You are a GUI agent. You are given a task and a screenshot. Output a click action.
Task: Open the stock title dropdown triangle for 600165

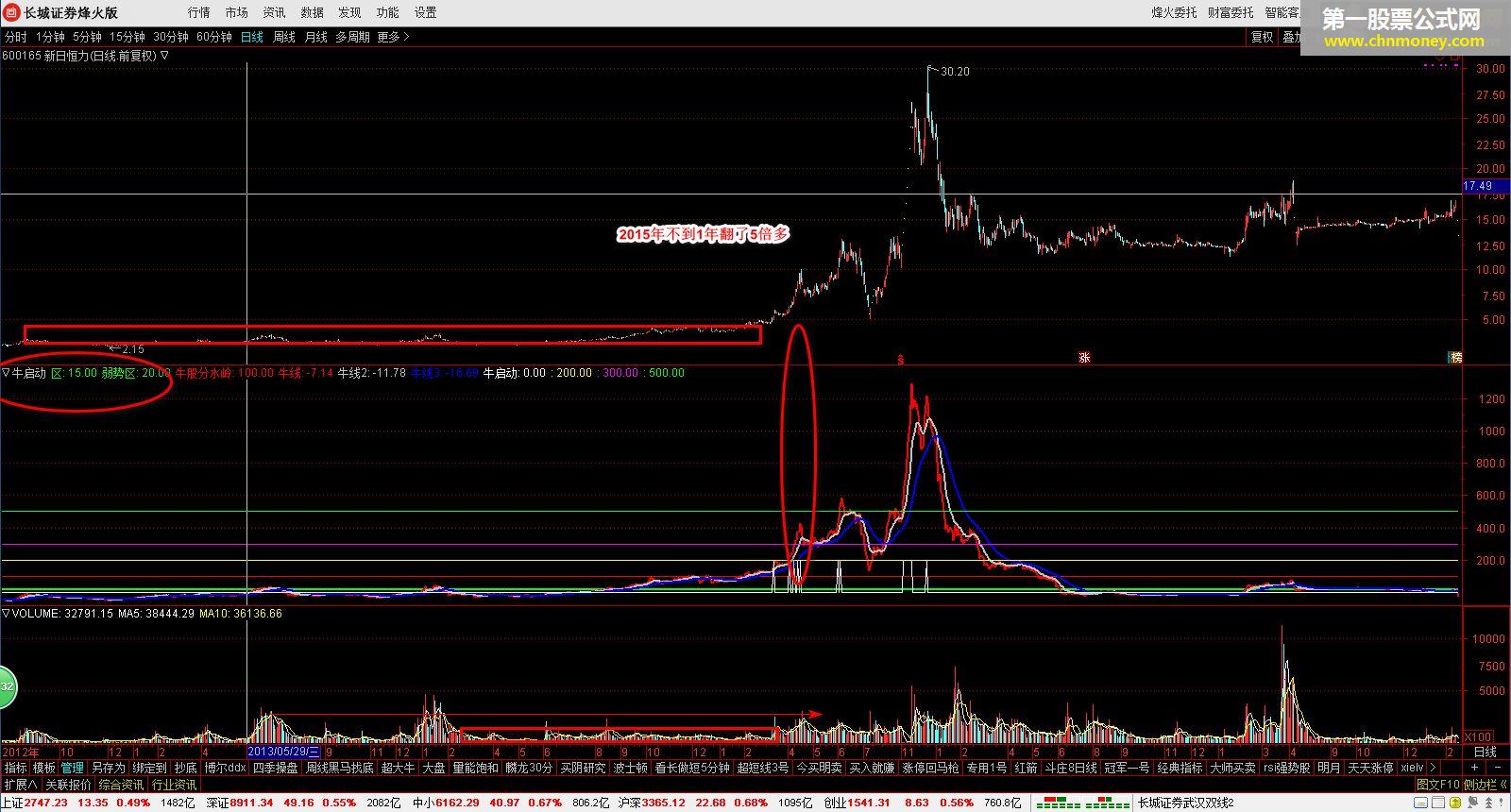(164, 56)
